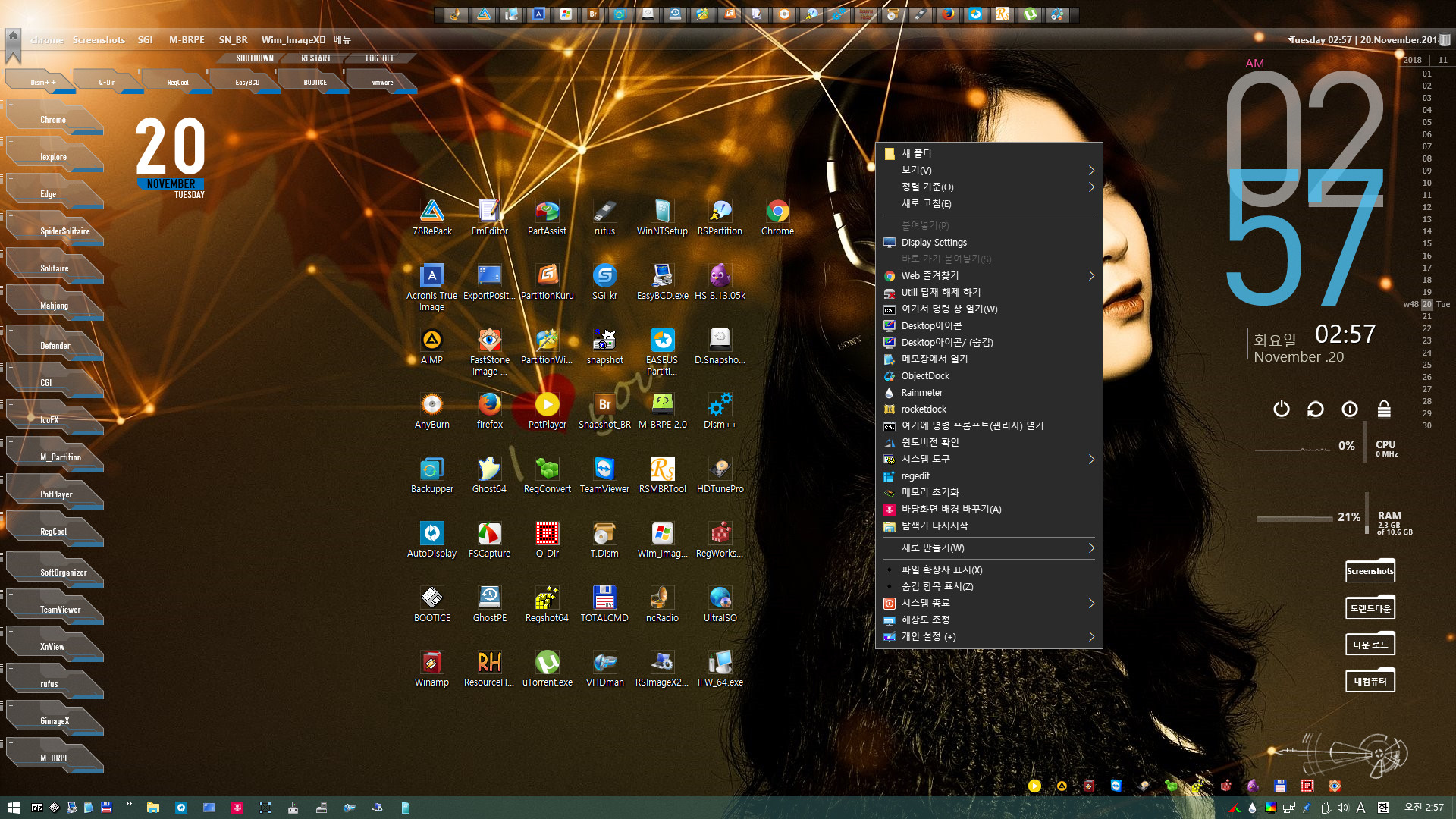Screen dimensions: 1456x819
Task: Launch uTorrent.exe desktop icon
Action: [x=548, y=668]
